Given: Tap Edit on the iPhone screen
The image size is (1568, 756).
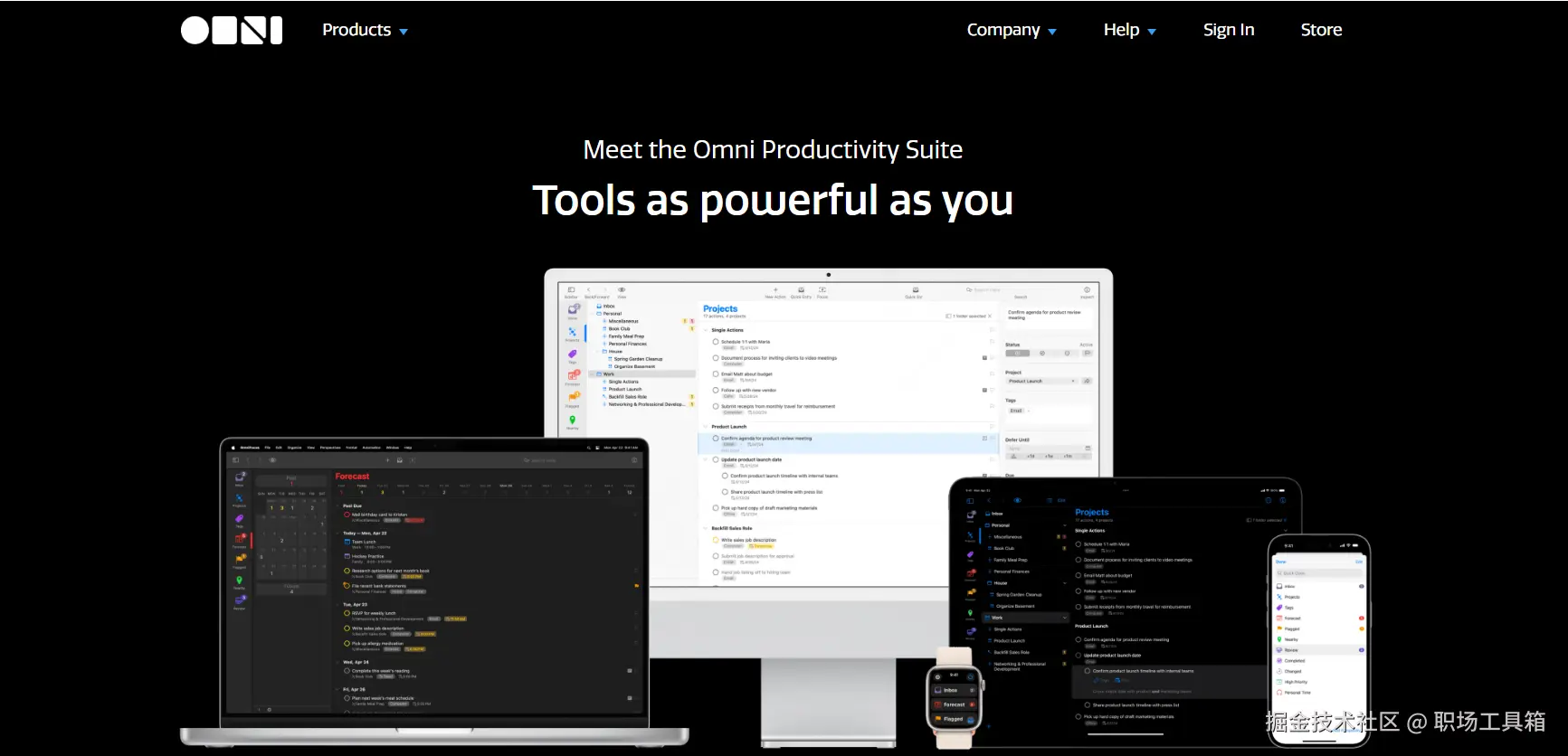Looking at the screenshot, I should (1359, 562).
